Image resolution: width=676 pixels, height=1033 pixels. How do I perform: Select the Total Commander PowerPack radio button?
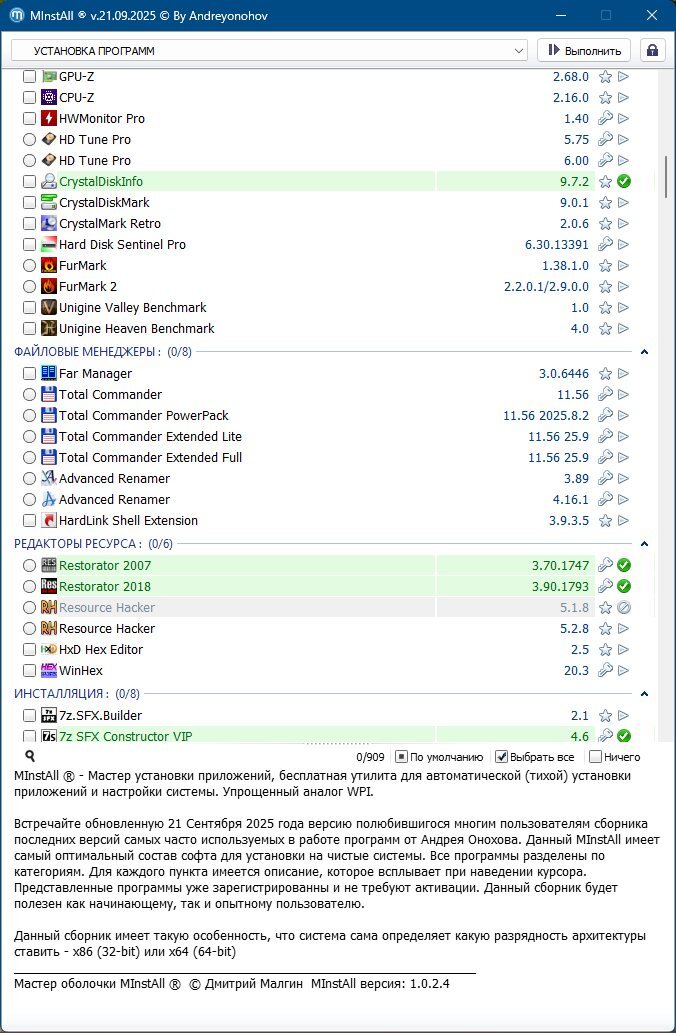29,416
